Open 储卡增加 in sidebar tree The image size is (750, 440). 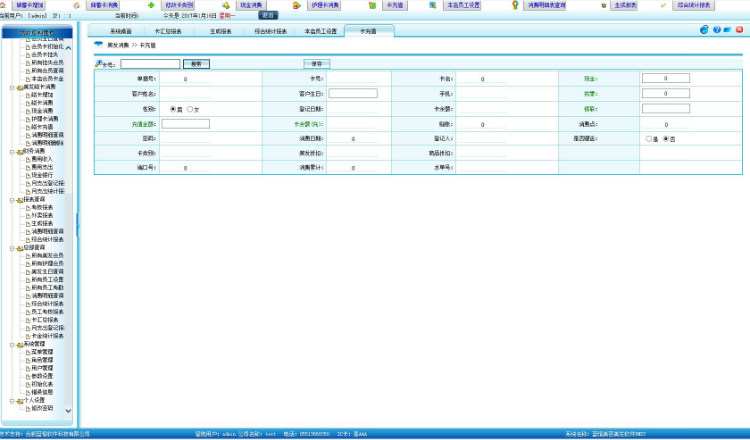[x=42, y=95]
